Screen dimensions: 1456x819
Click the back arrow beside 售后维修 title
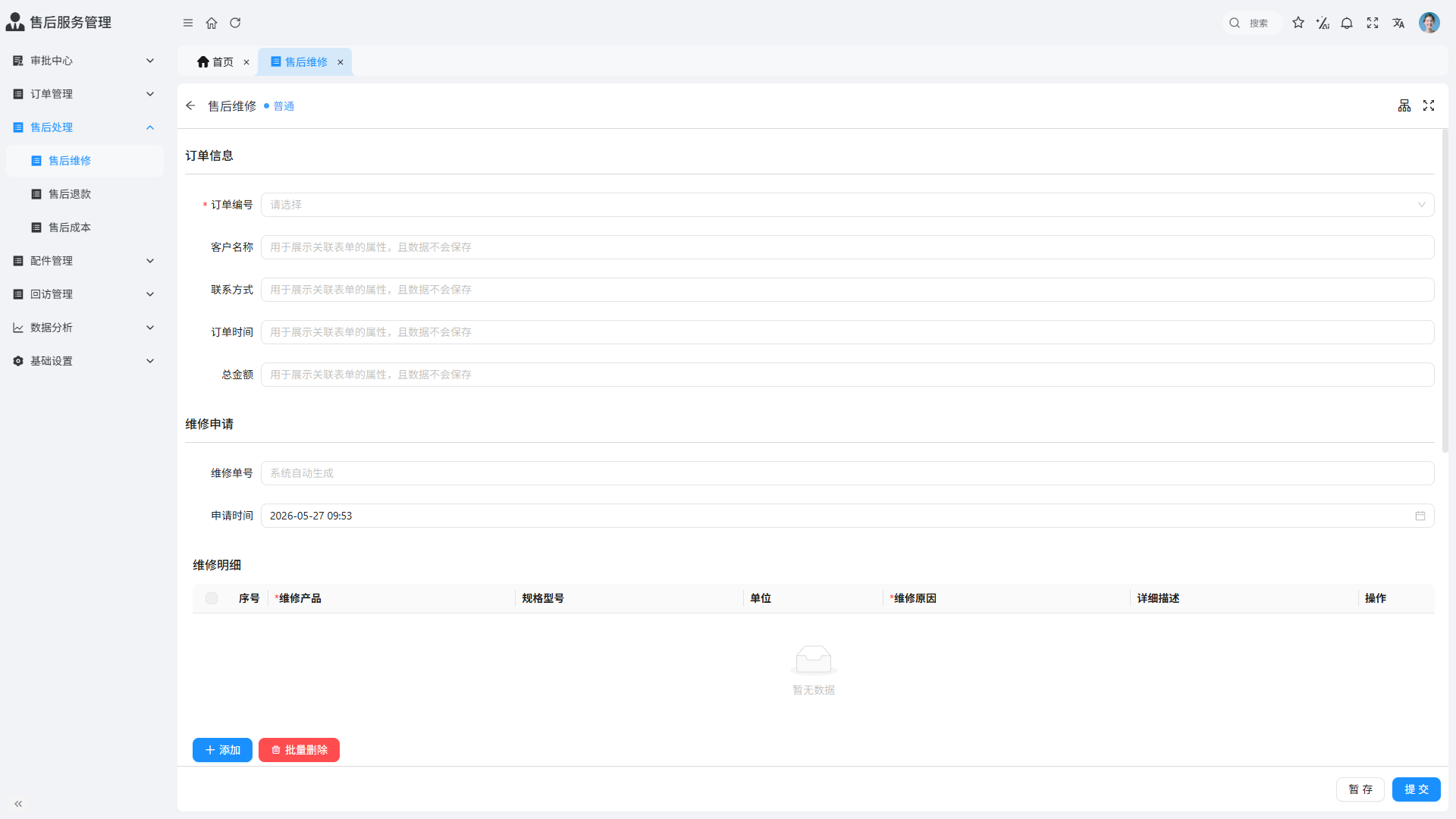click(190, 105)
